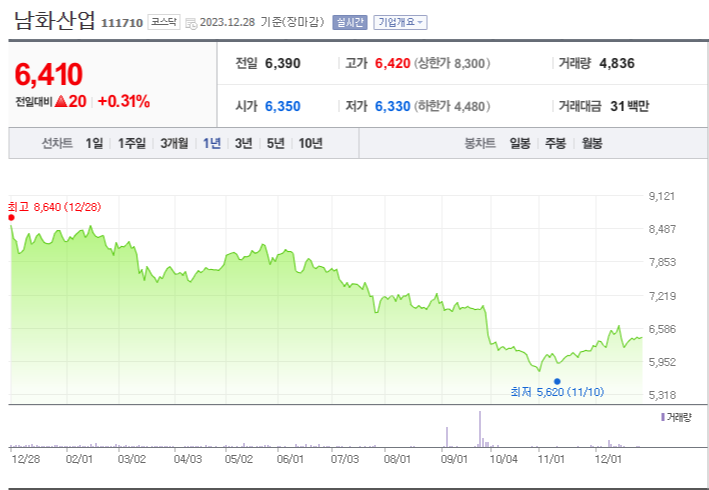Image resolution: width=709 pixels, height=490 pixels.
Task: Click the 12/28 x-axis date label
Action: click(26, 459)
